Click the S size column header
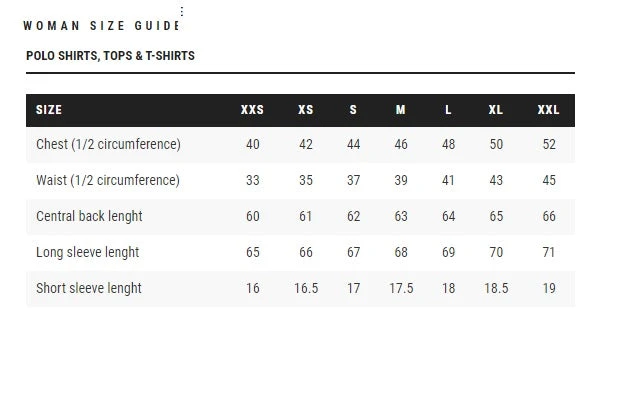The width and height of the screenshot is (624, 405). click(x=353, y=110)
